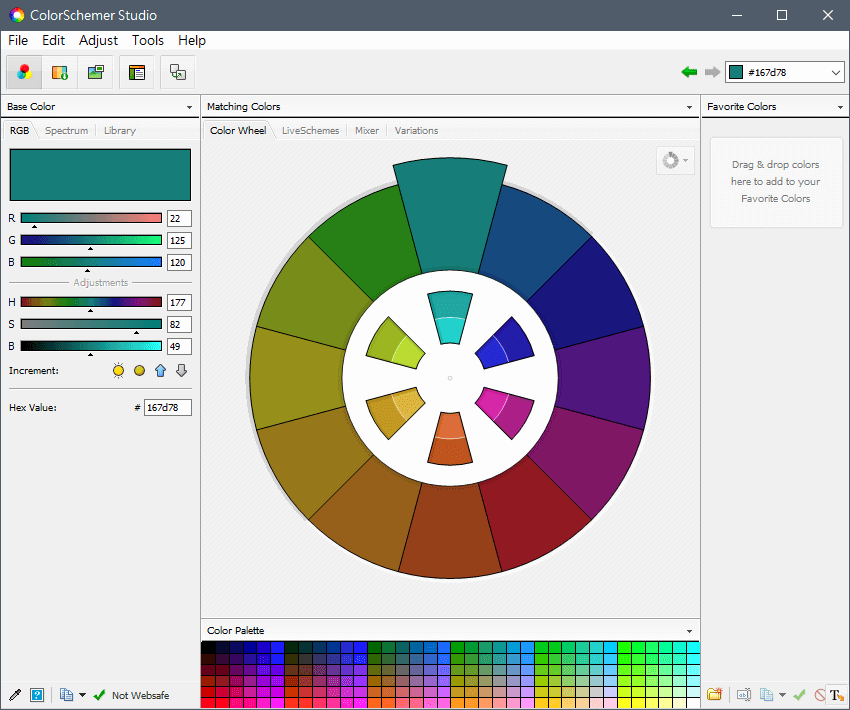Viewport: 850px width, 710px height.
Task: Open the Adjust menu
Action: coord(98,40)
